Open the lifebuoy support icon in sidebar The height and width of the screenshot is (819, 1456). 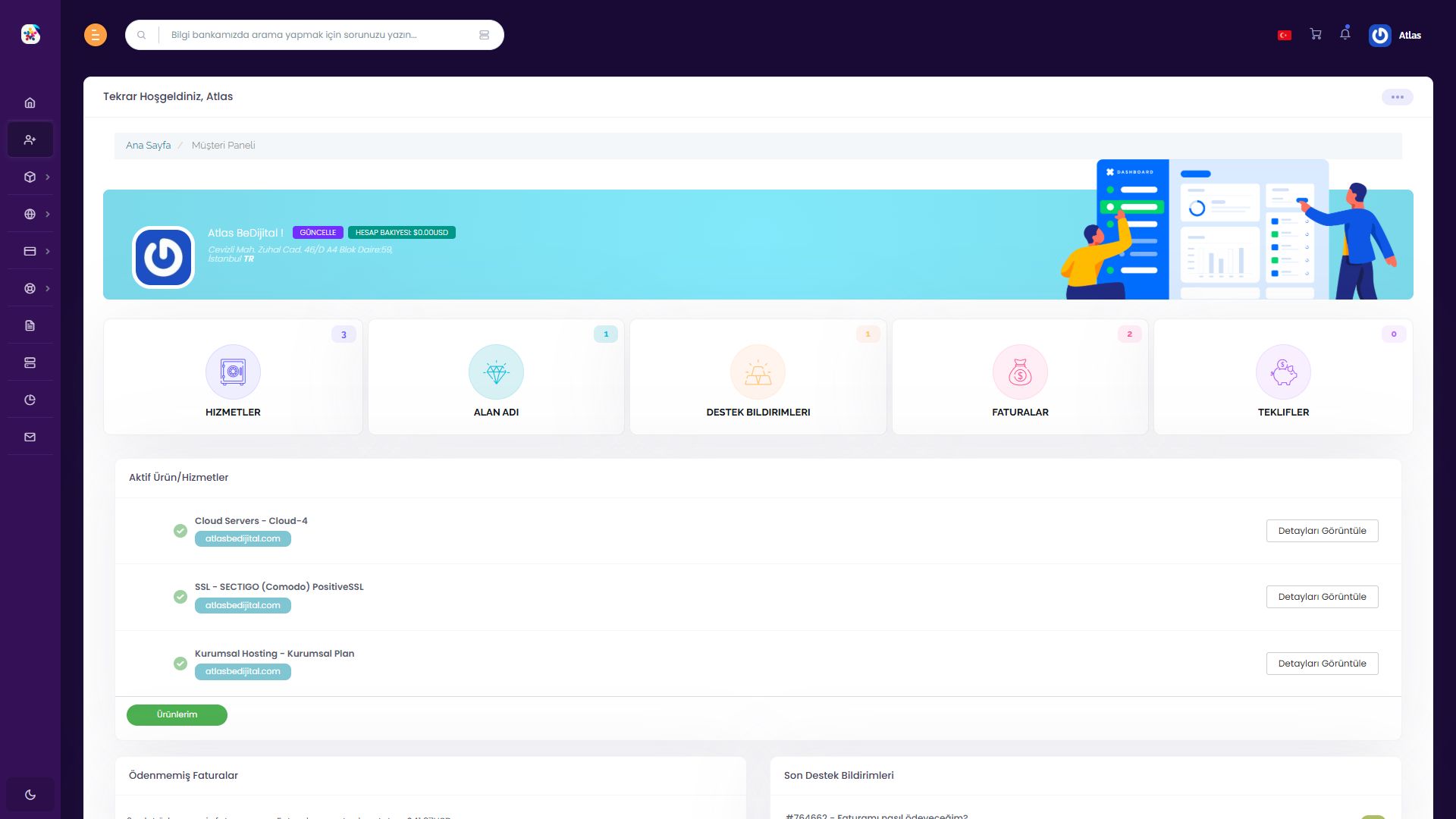tap(30, 288)
